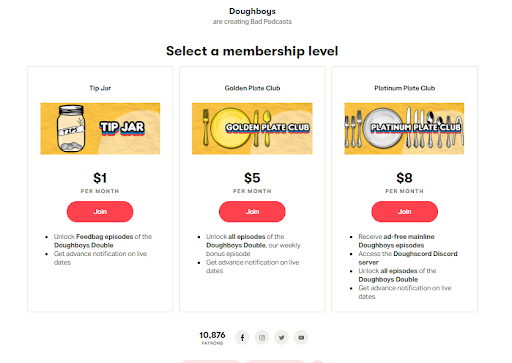
Task: Click the 10,876 patrons count
Action: [212, 337]
